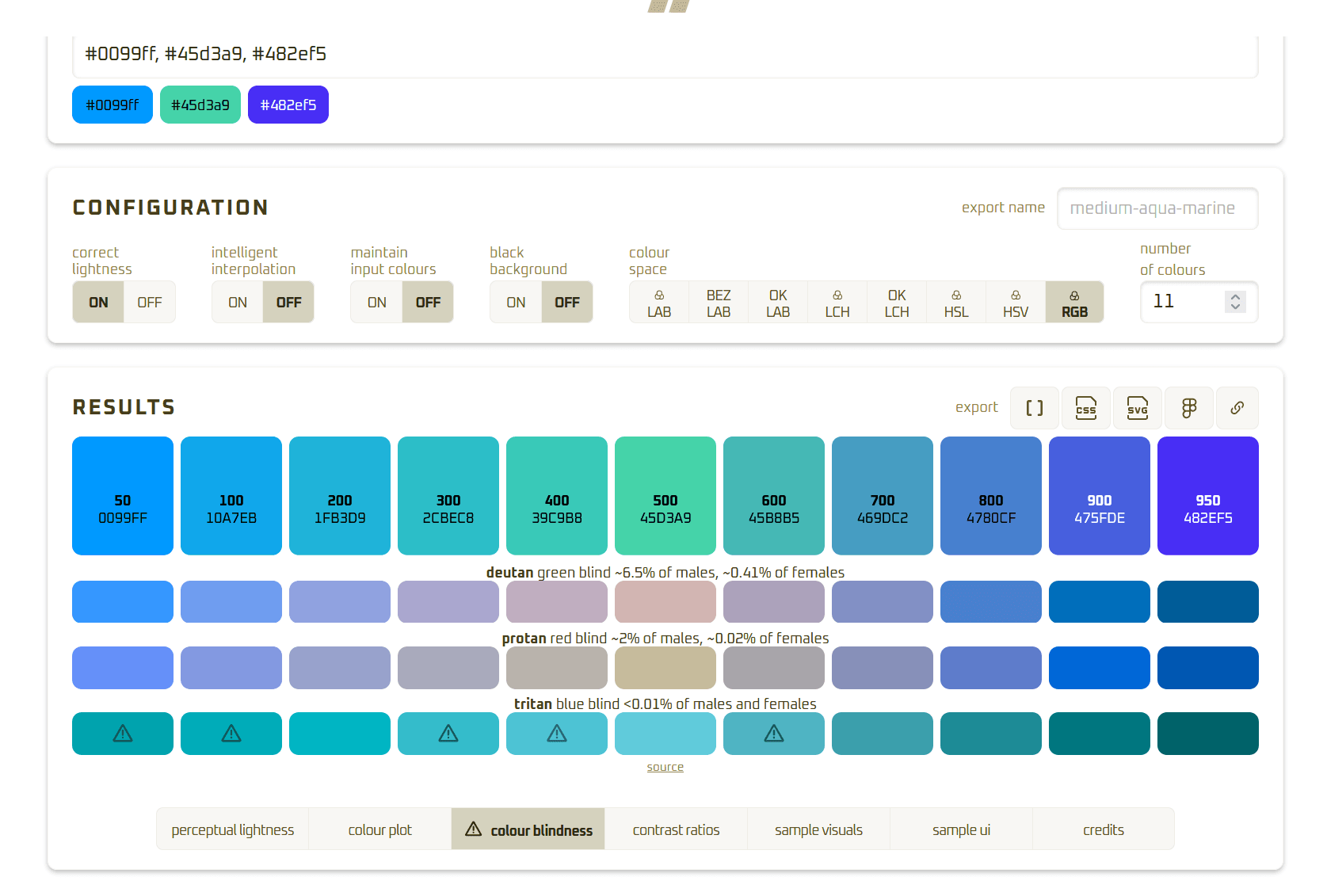Click the warning icon on tritan swatch 600
The image size is (1327, 896).
click(x=773, y=734)
